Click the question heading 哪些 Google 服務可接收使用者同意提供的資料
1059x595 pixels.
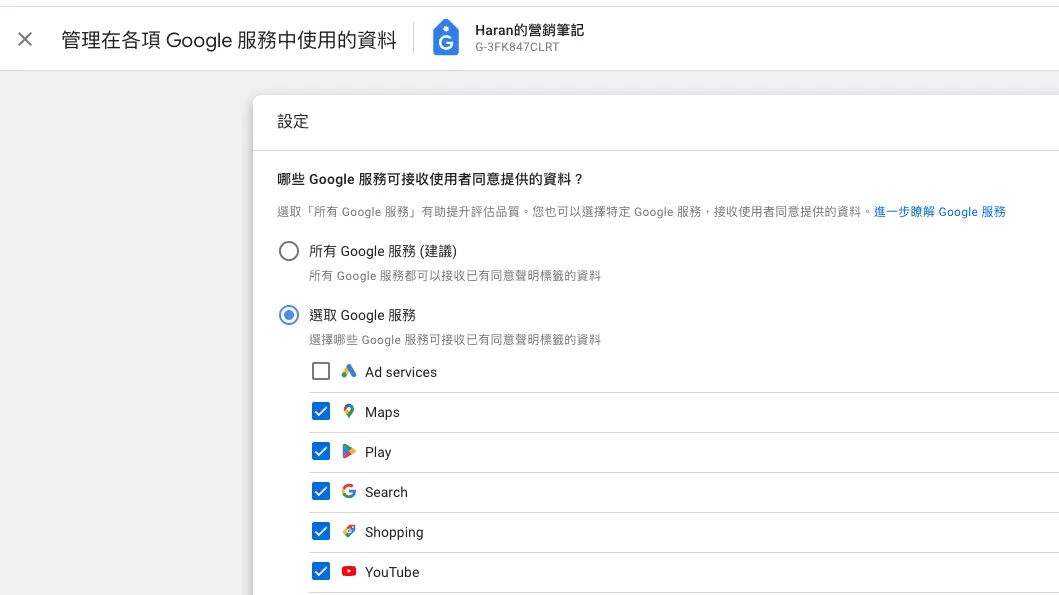pos(430,179)
